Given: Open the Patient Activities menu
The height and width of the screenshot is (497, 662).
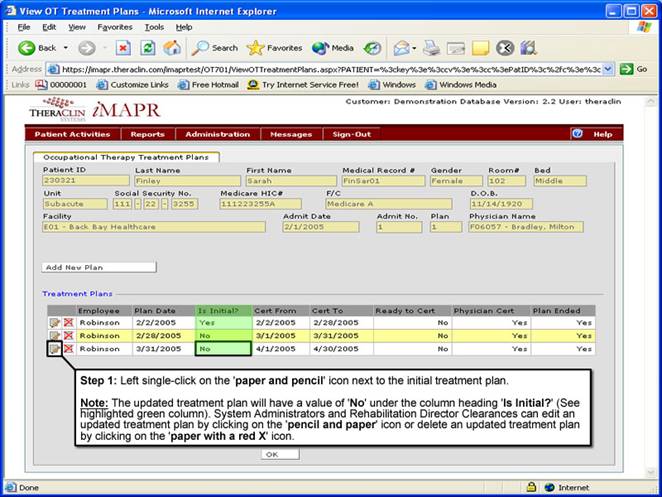Looking at the screenshot, I should click(72, 134).
